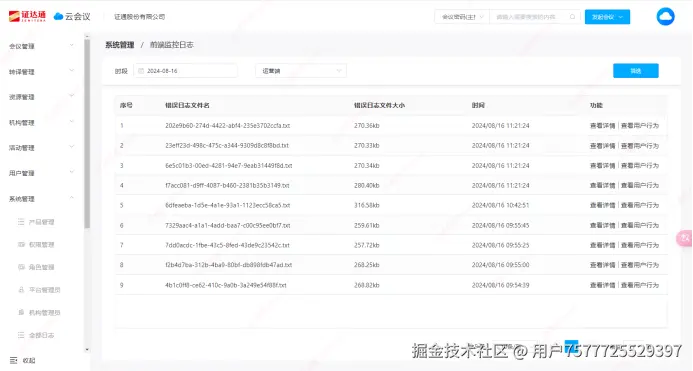Click the 收起 collapse-menu icon

pyautogui.click(x=13, y=360)
